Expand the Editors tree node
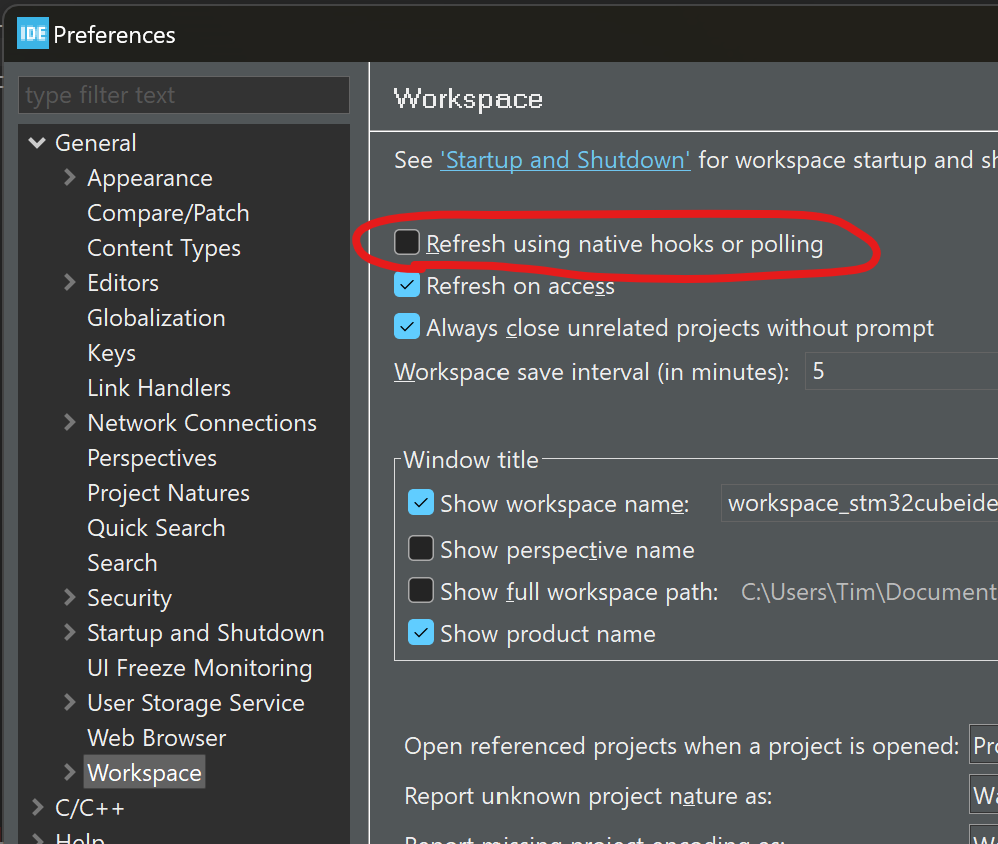The width and height of the screenshot is (998, 844). 69,282
